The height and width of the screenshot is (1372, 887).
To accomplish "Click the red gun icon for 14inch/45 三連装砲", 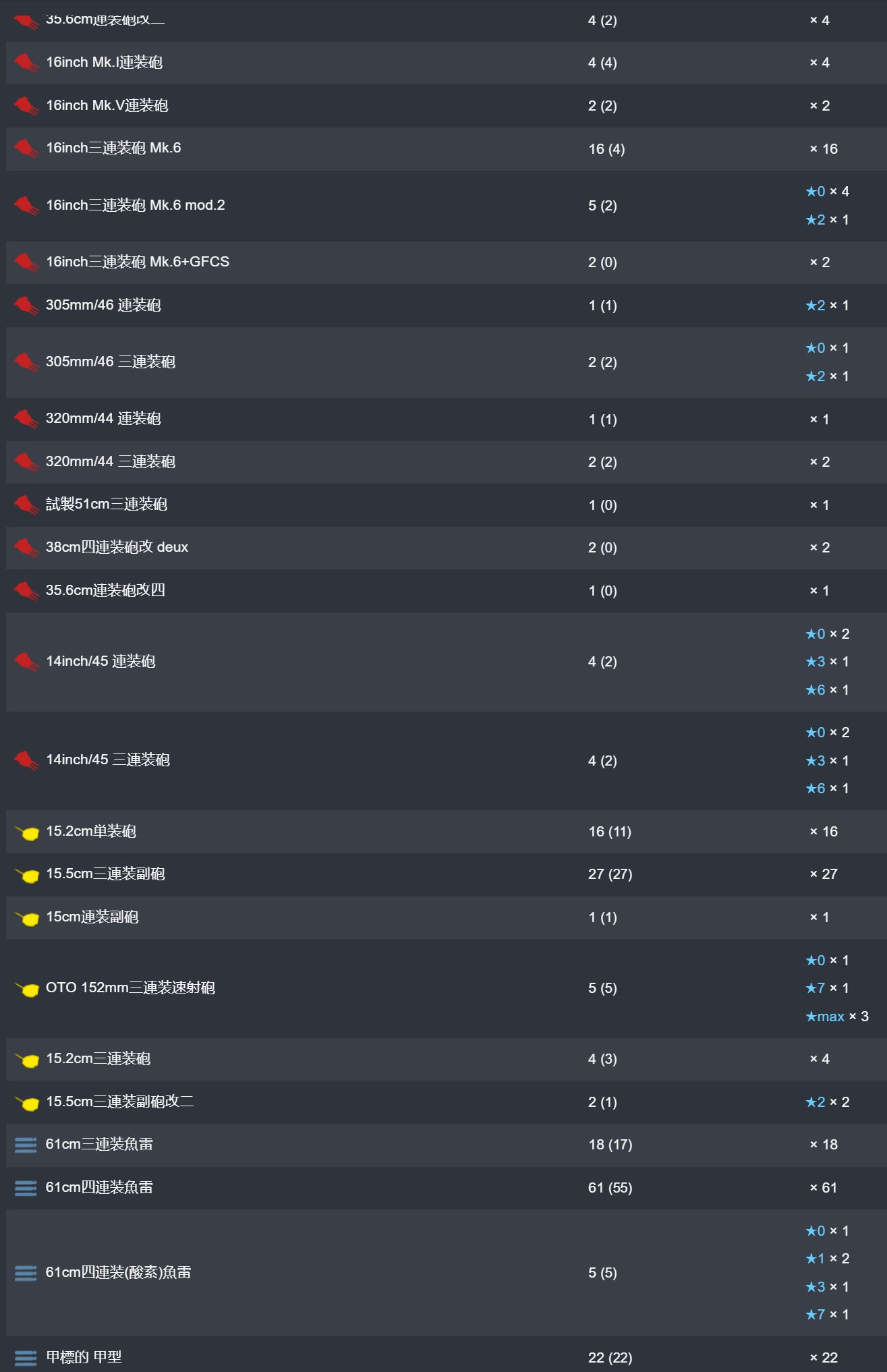I will point(26,760).
